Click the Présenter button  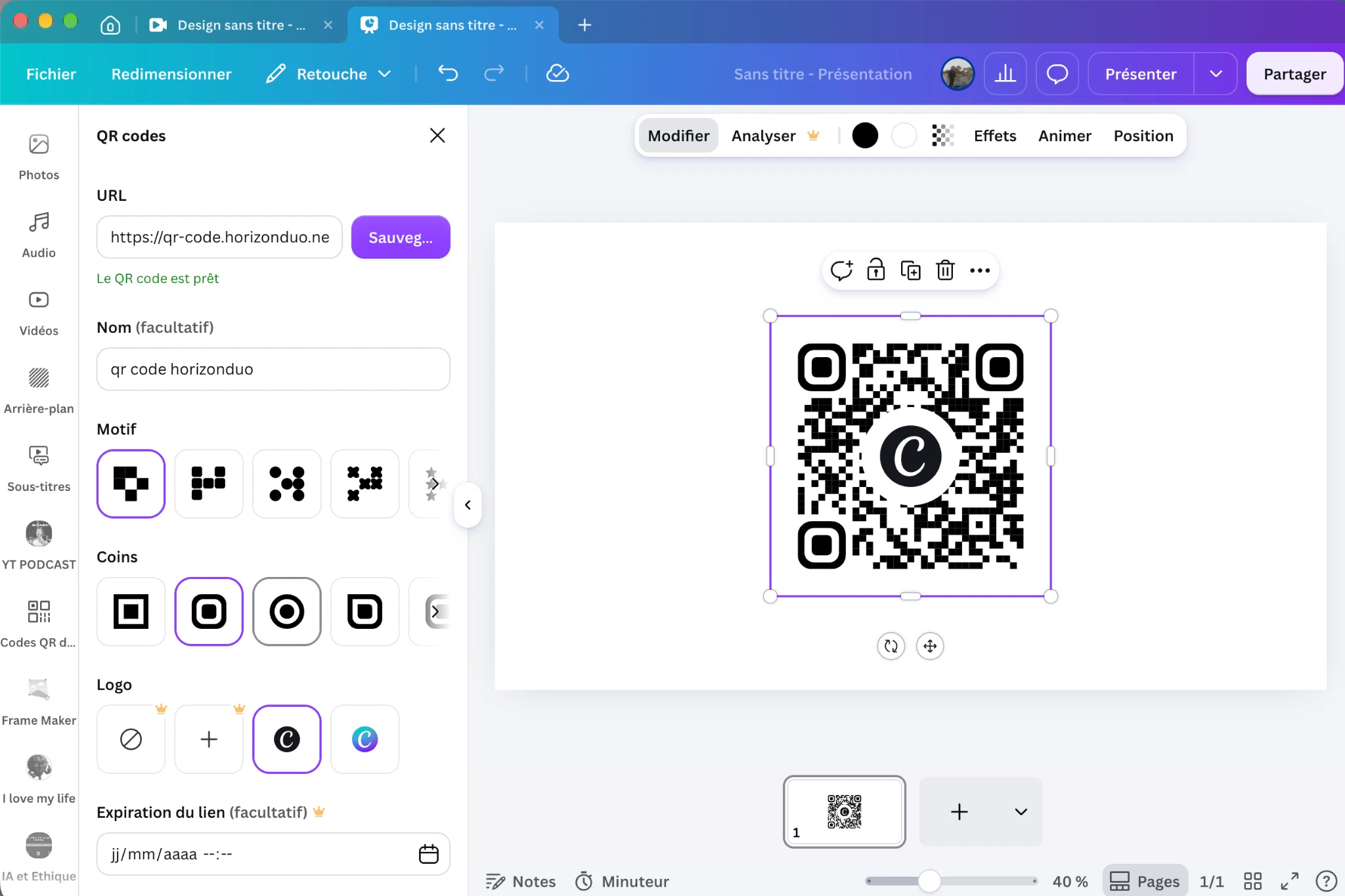click(1141, 74)
